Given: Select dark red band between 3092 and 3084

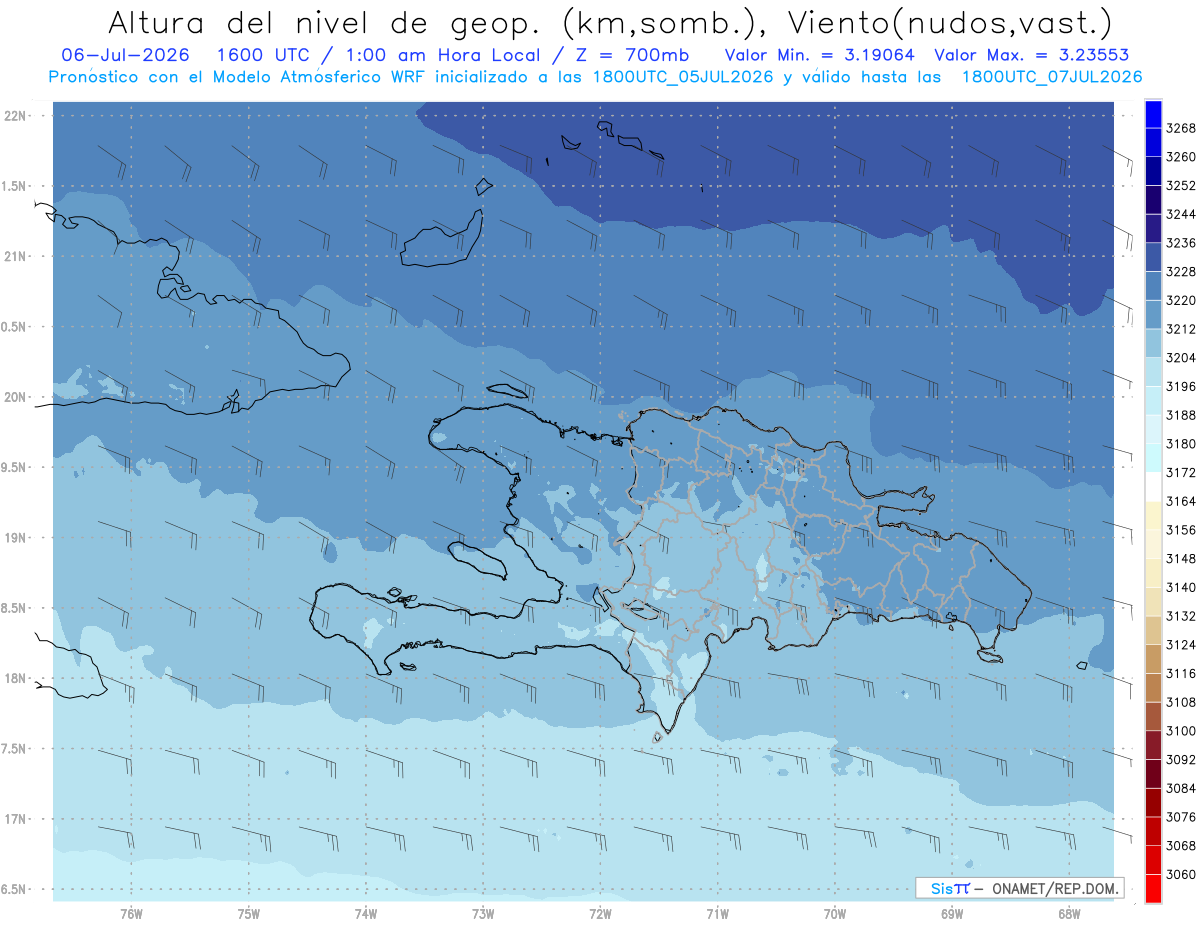Looking at the screenshot, I should click(1152, 774).
